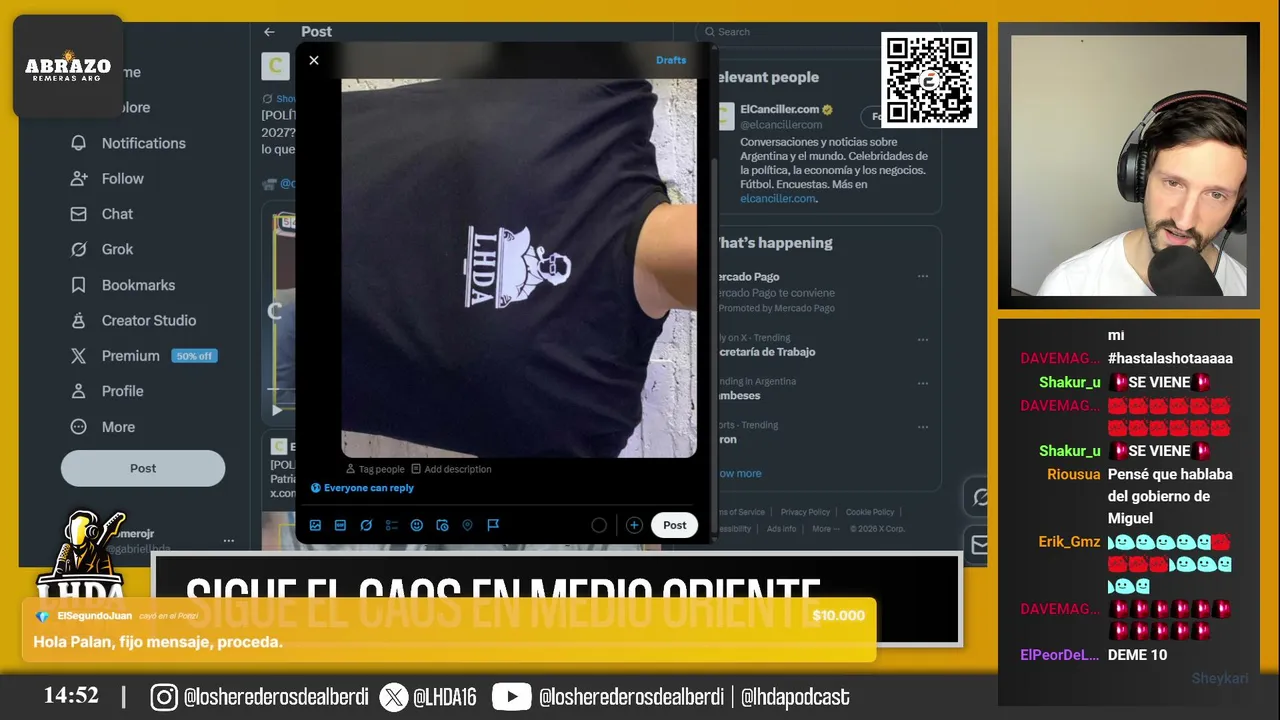This screenshot has height=720, width=1280.
Task: Click the Premium X logo icon
Action: click(x=78, y=356)
